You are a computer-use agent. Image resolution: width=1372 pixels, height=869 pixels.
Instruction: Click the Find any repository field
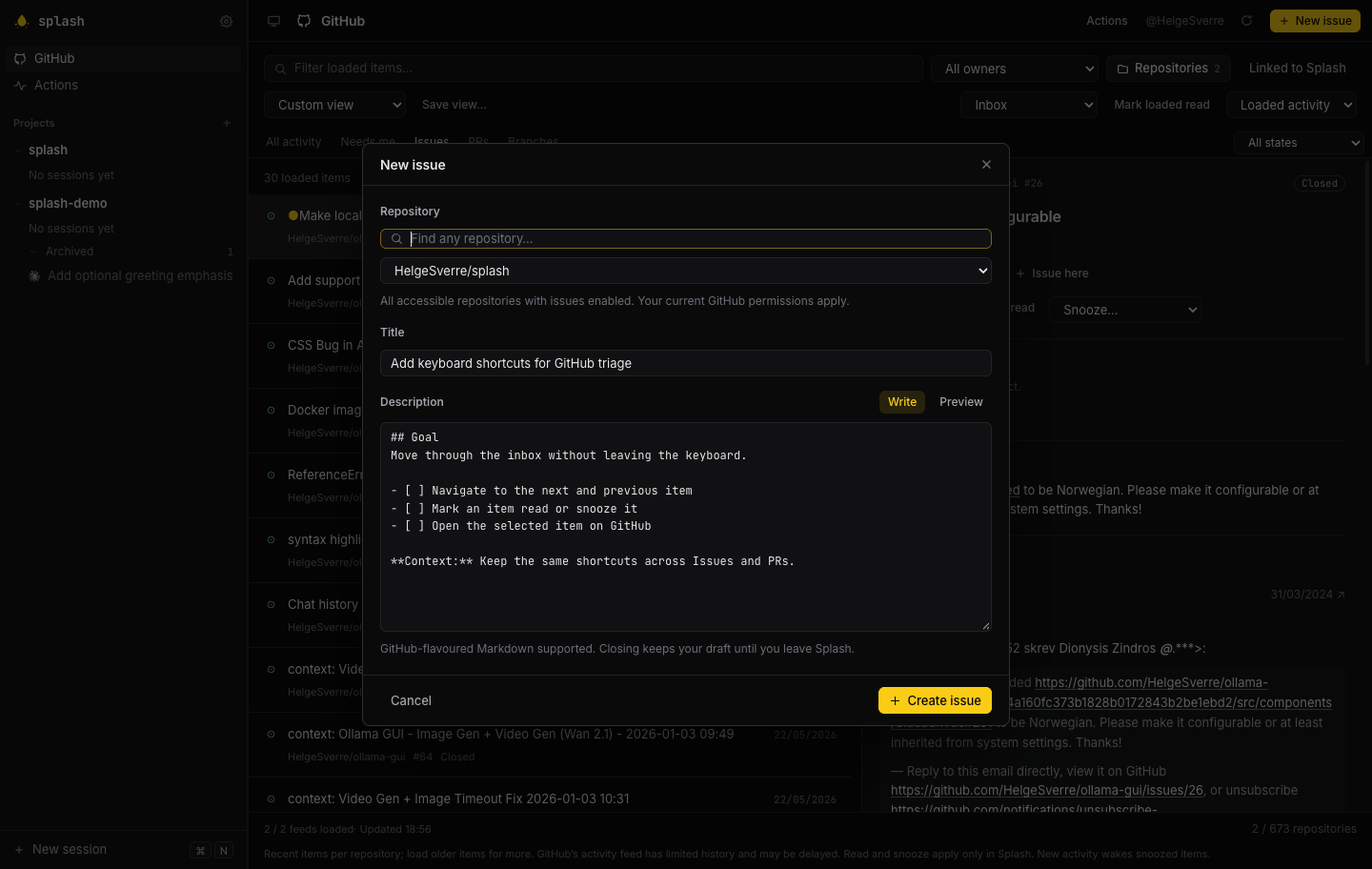click(x=686, y=239)
